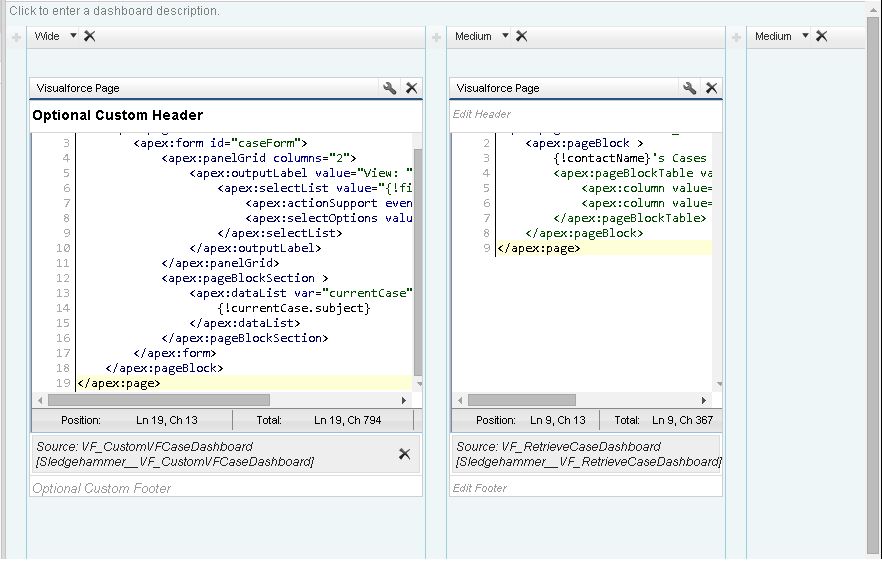The height and width of the screenshot is (561, 882).
Task: Click the plus icon beside first Medium column
Action: tap(436, 38)
